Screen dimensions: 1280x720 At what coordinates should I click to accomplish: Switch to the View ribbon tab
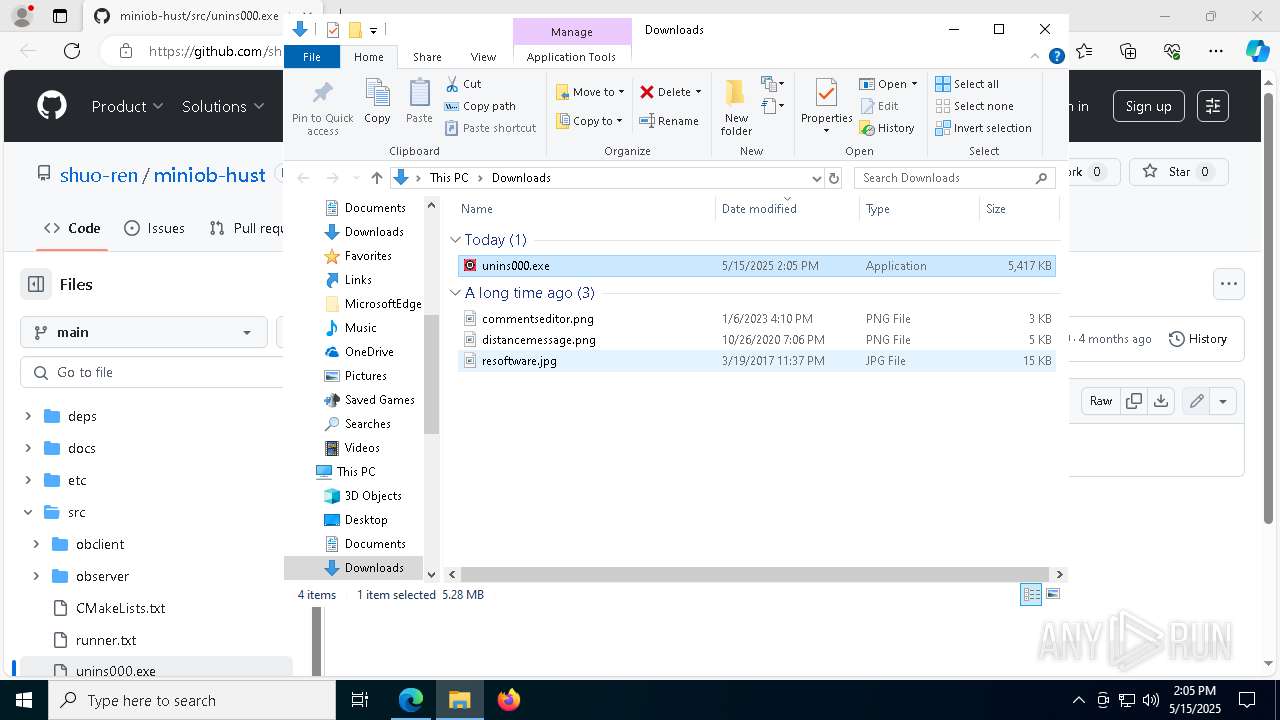[x=483, y=57]
